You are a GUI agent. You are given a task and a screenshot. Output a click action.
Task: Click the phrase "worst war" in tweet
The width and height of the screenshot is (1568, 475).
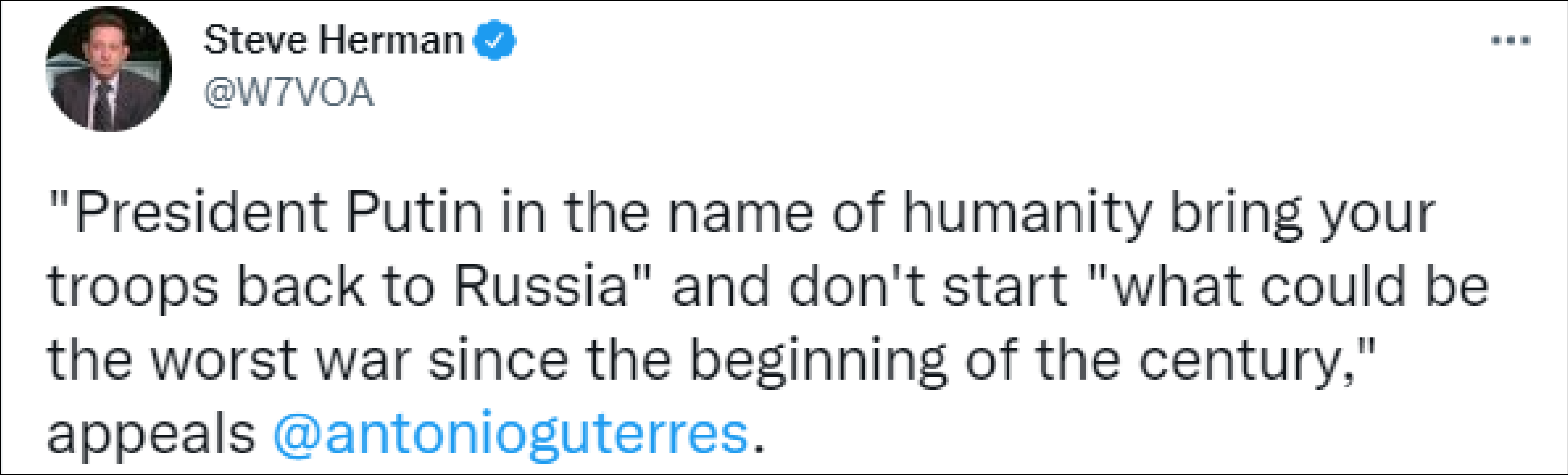click(279, 360)
